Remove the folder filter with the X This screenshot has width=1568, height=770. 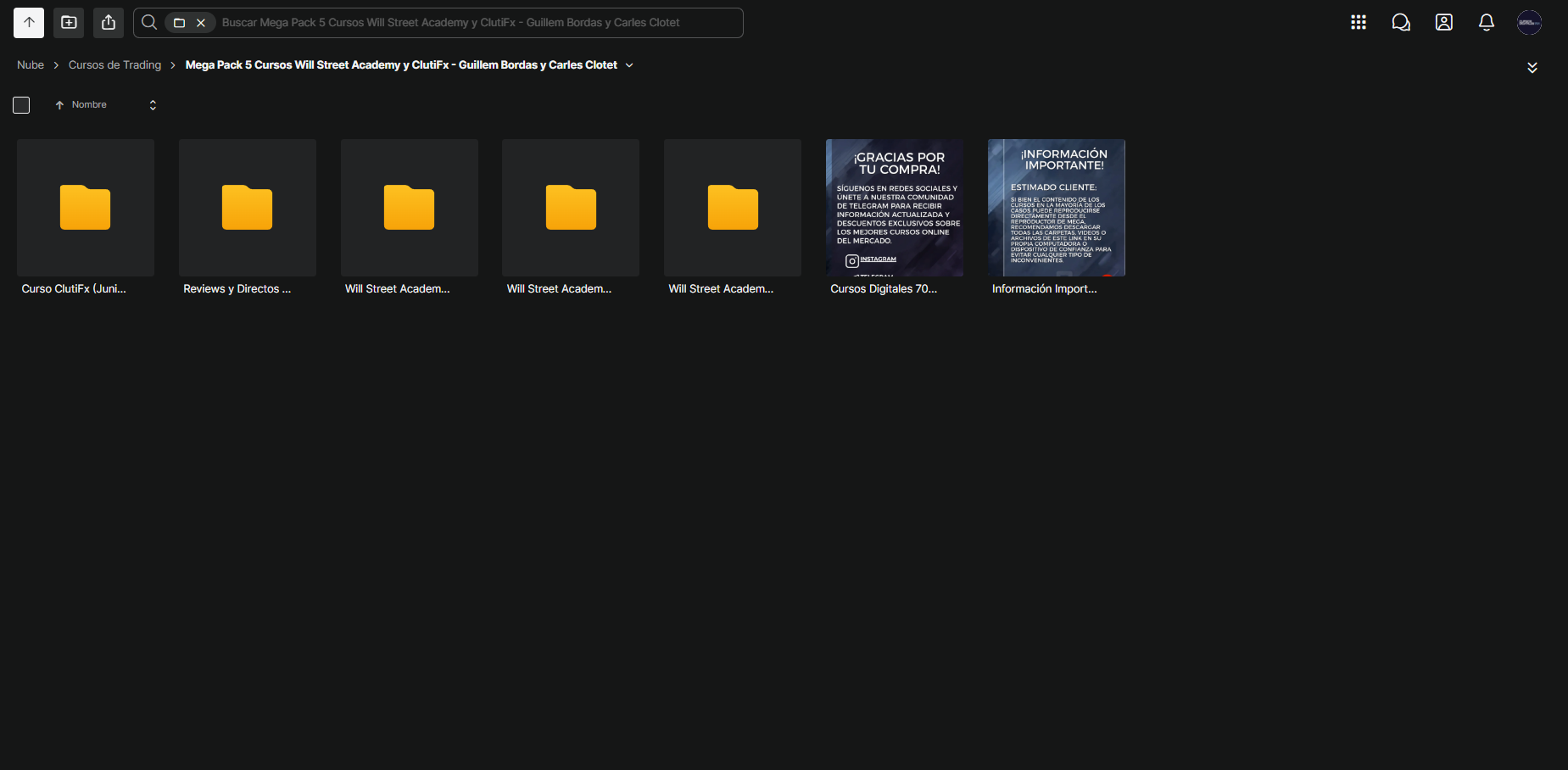tap(201, 23)
